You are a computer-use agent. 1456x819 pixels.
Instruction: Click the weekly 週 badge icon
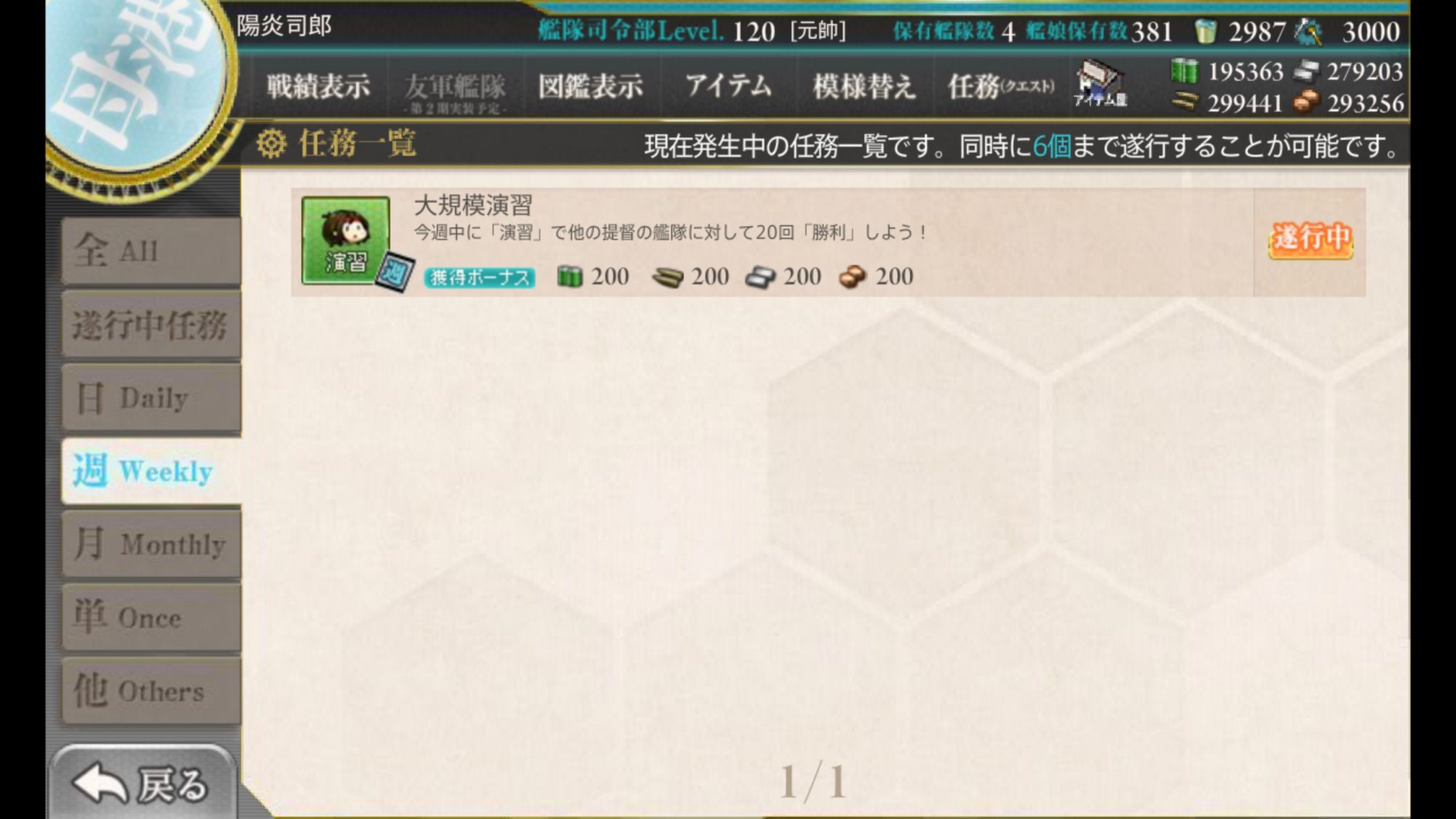tap(395, 272)
